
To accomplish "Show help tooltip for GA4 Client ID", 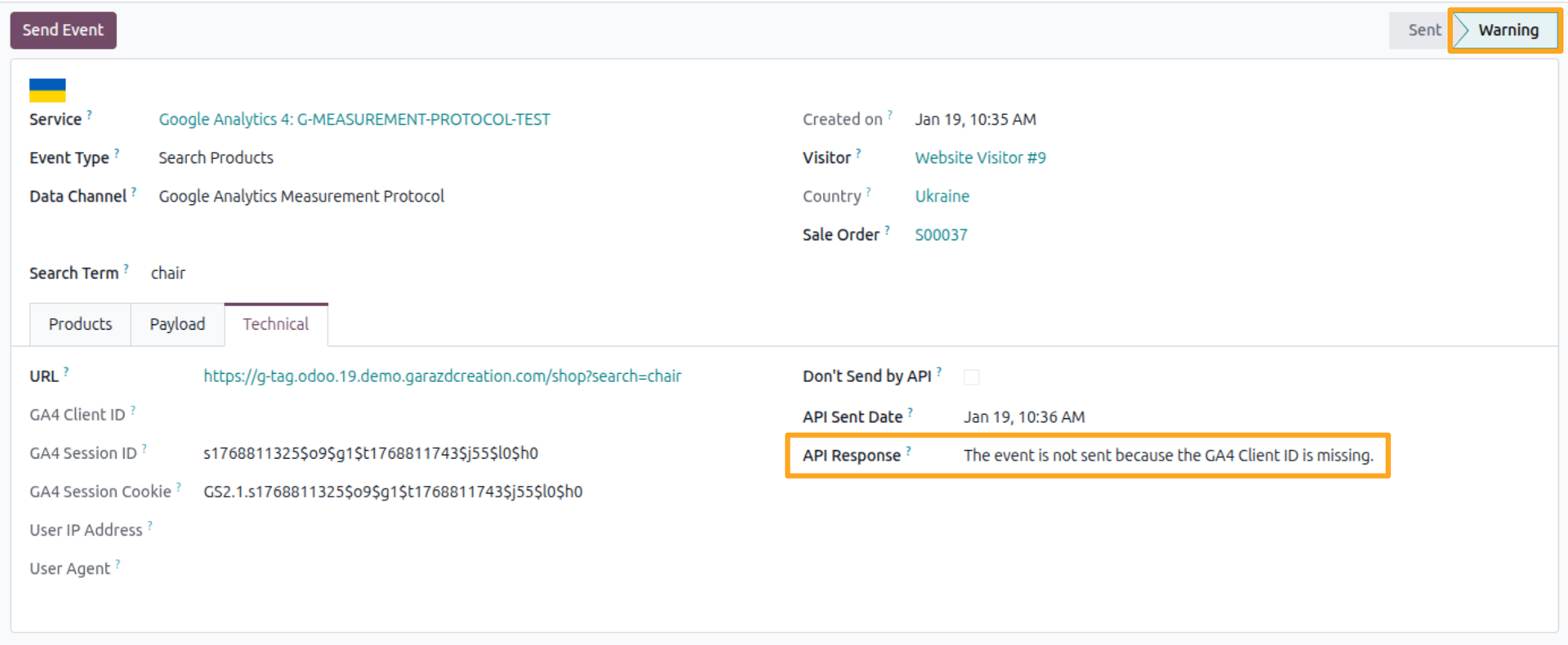I will (x=133, y=410).
